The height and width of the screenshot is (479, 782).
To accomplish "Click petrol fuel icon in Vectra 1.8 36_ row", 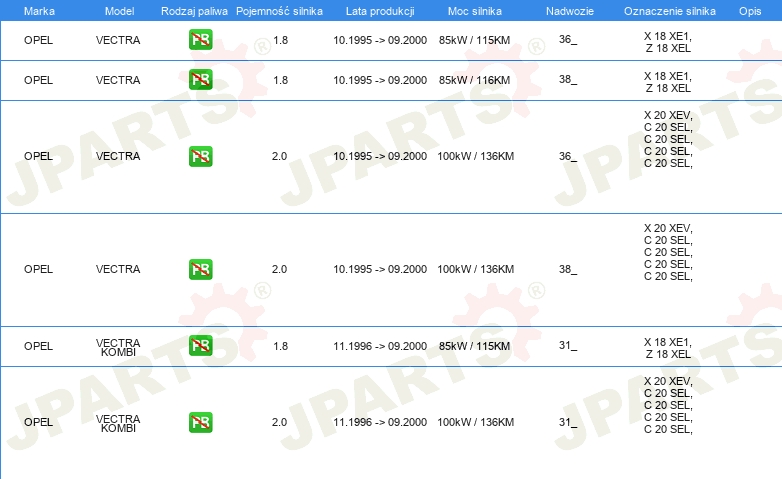I will 200,40.
